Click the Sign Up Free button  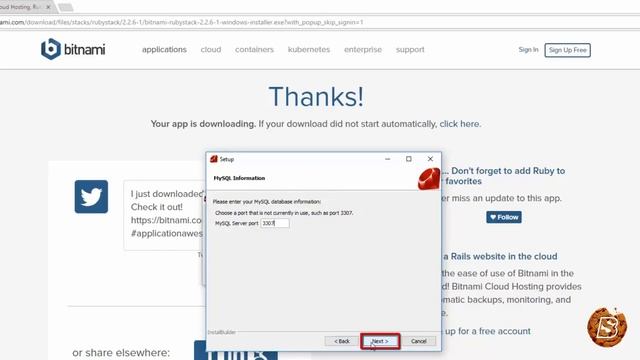point(567,50)
